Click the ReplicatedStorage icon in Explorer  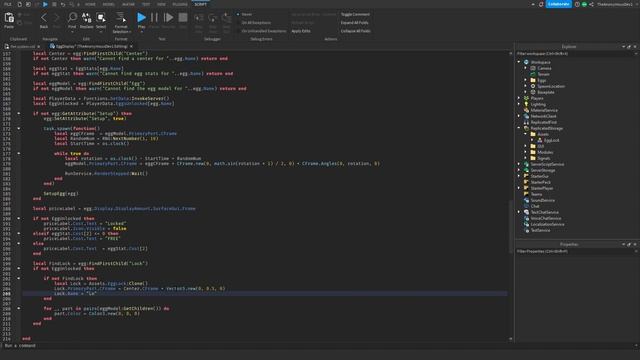pyautogui.click(x=526, y=128)
